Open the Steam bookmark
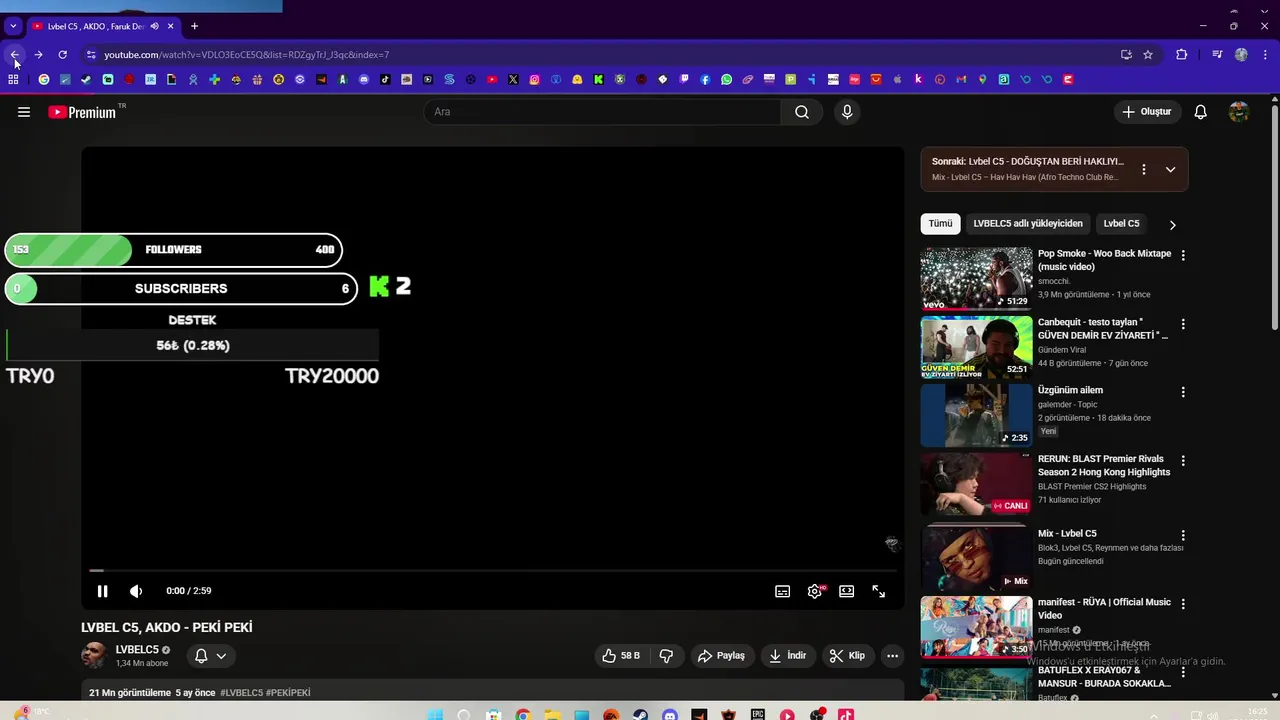The height and width of the screenshot is (720, 1280). (86, 79)
